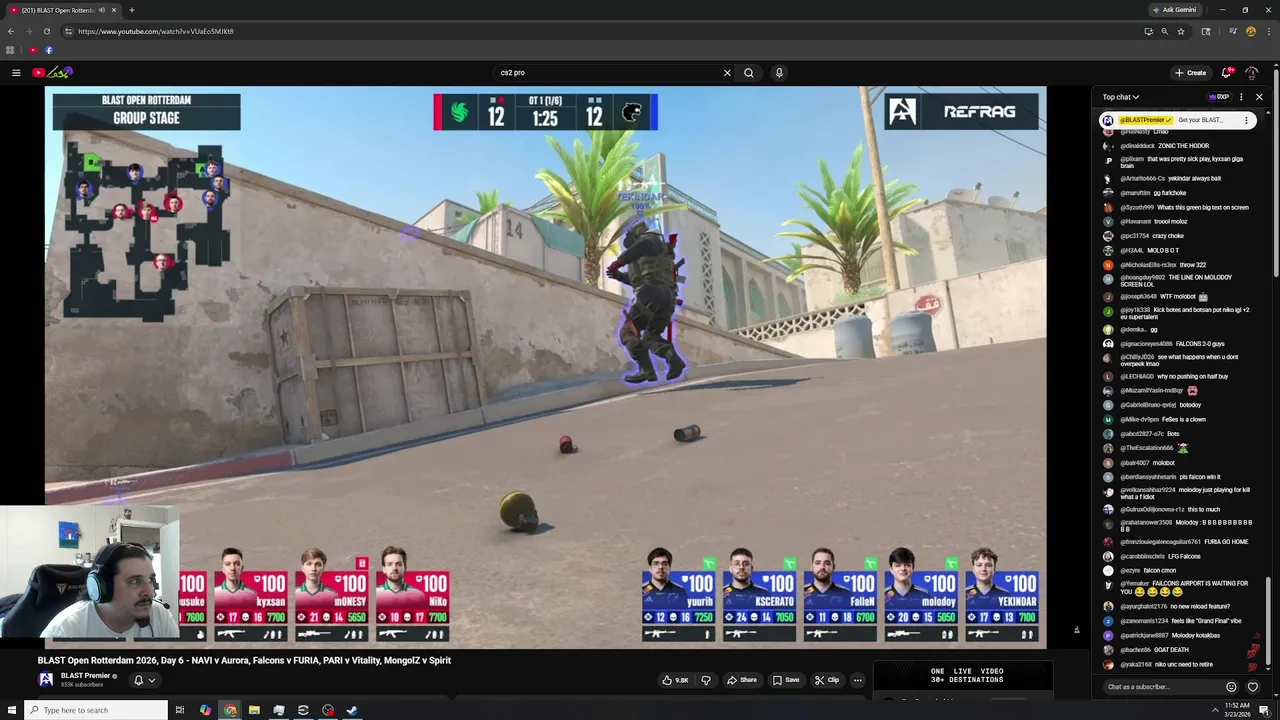The width and height of the screenshot is (1280, 720).
Task: Close the BLAST Open Rotterdam tab
Action: [114, 10]
